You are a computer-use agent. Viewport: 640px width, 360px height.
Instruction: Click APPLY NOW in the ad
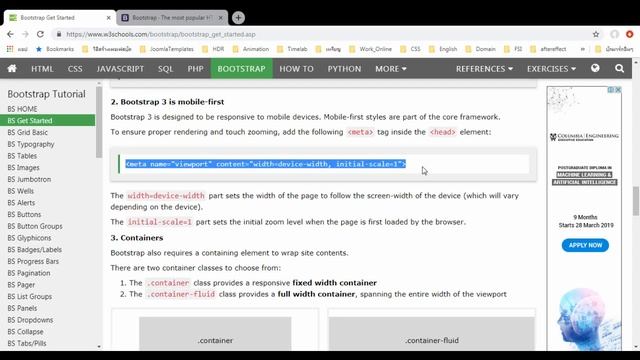pos(585,245)
